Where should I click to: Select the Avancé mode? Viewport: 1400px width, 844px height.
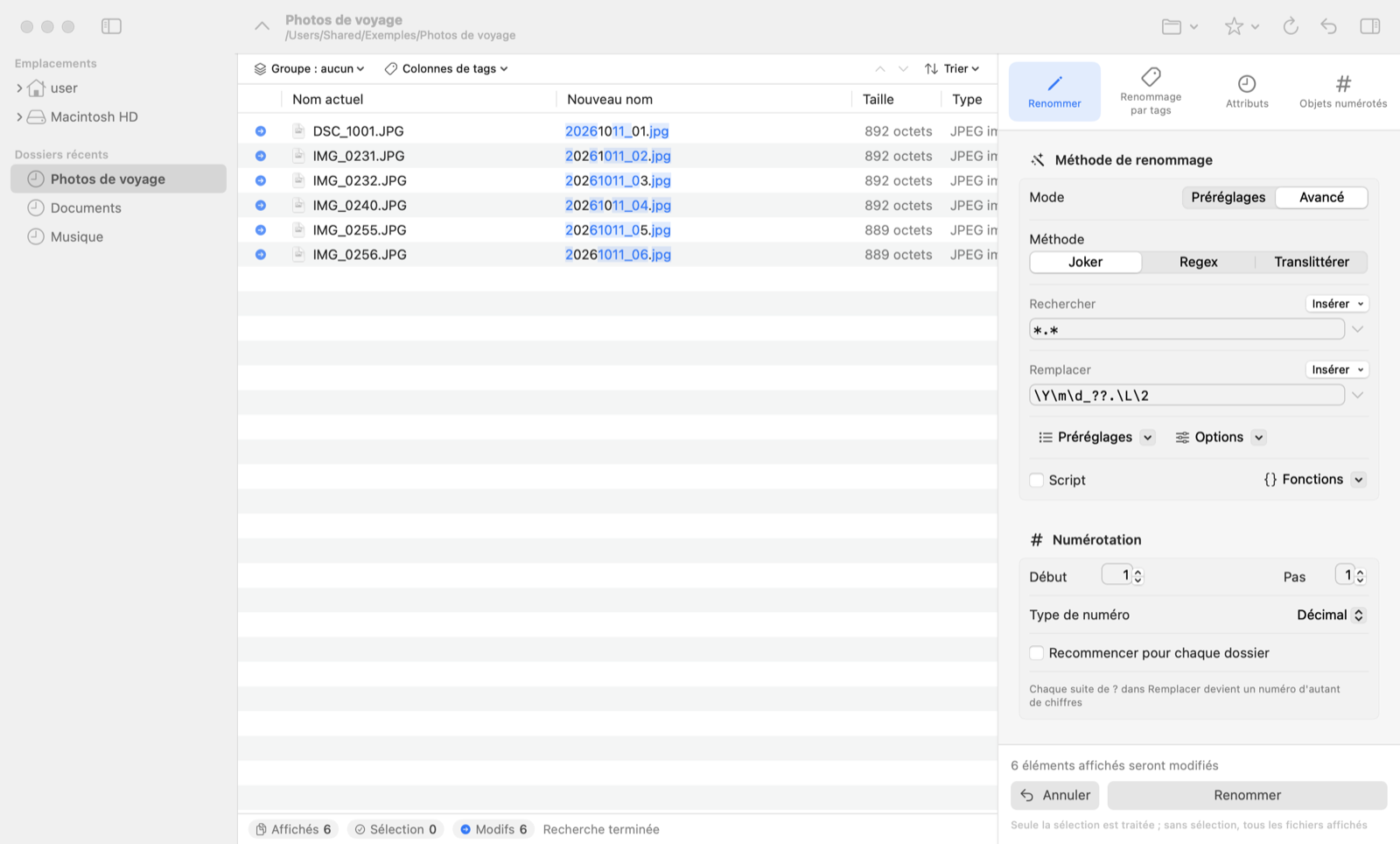click(1321, 197)
